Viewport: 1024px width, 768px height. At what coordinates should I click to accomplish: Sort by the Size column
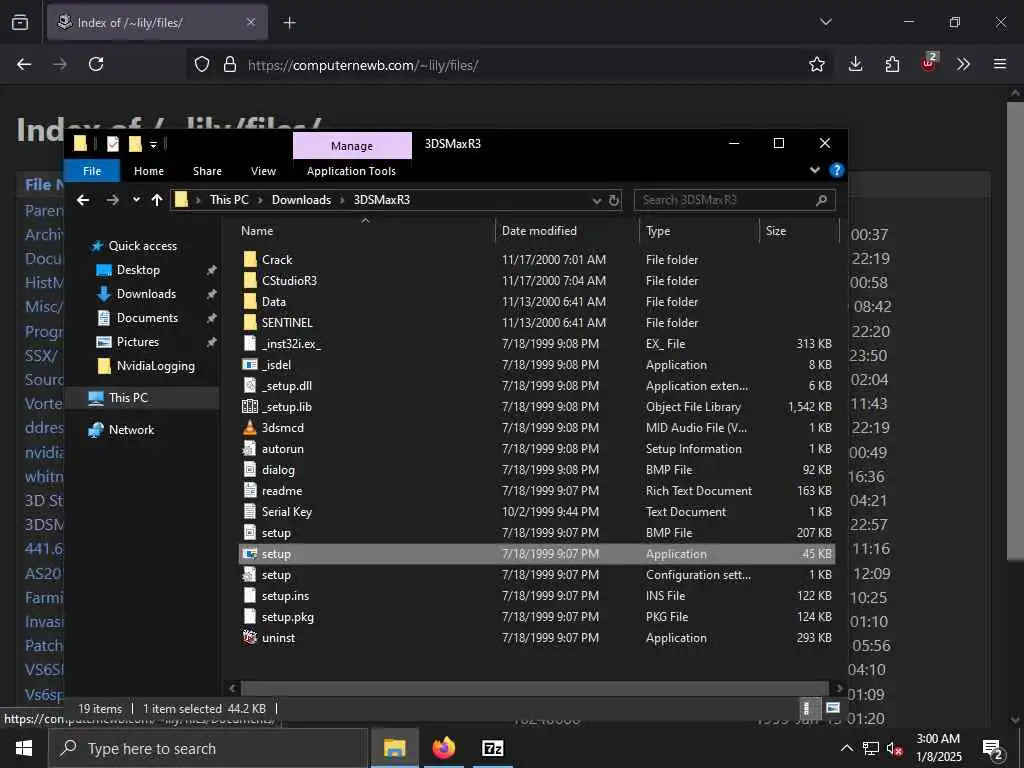point(799,231)
